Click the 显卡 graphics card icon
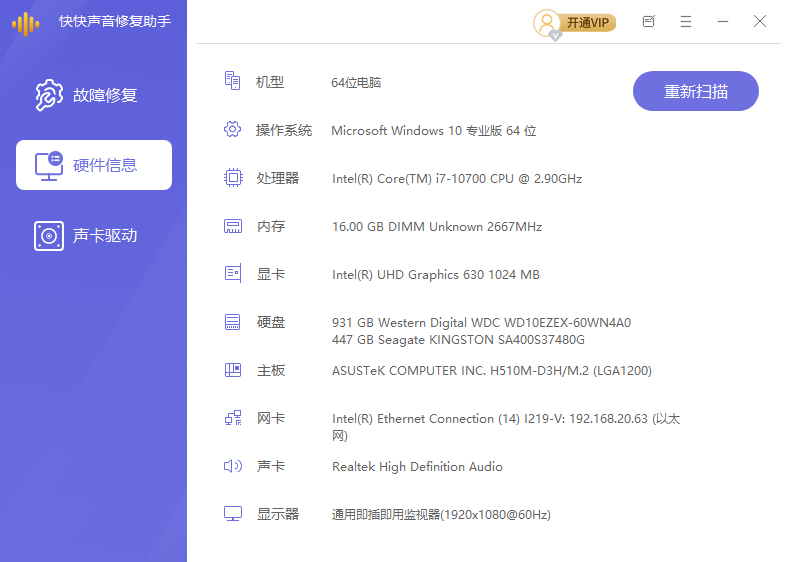 233,273
